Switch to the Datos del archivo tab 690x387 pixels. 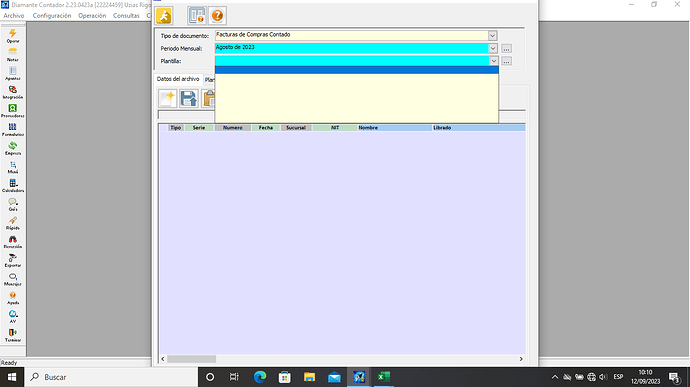tap(178, 79)
